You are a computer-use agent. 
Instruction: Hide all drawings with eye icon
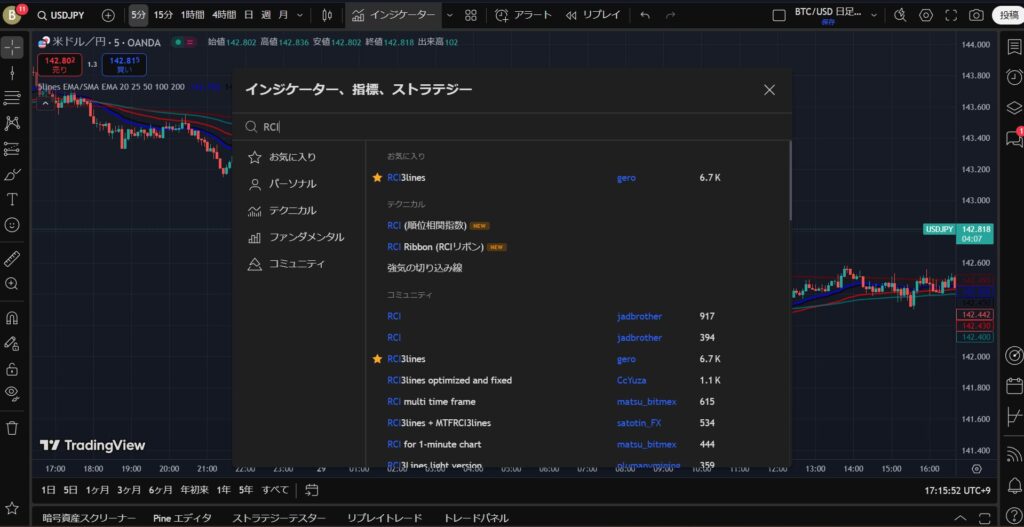[x=12, y=394]
